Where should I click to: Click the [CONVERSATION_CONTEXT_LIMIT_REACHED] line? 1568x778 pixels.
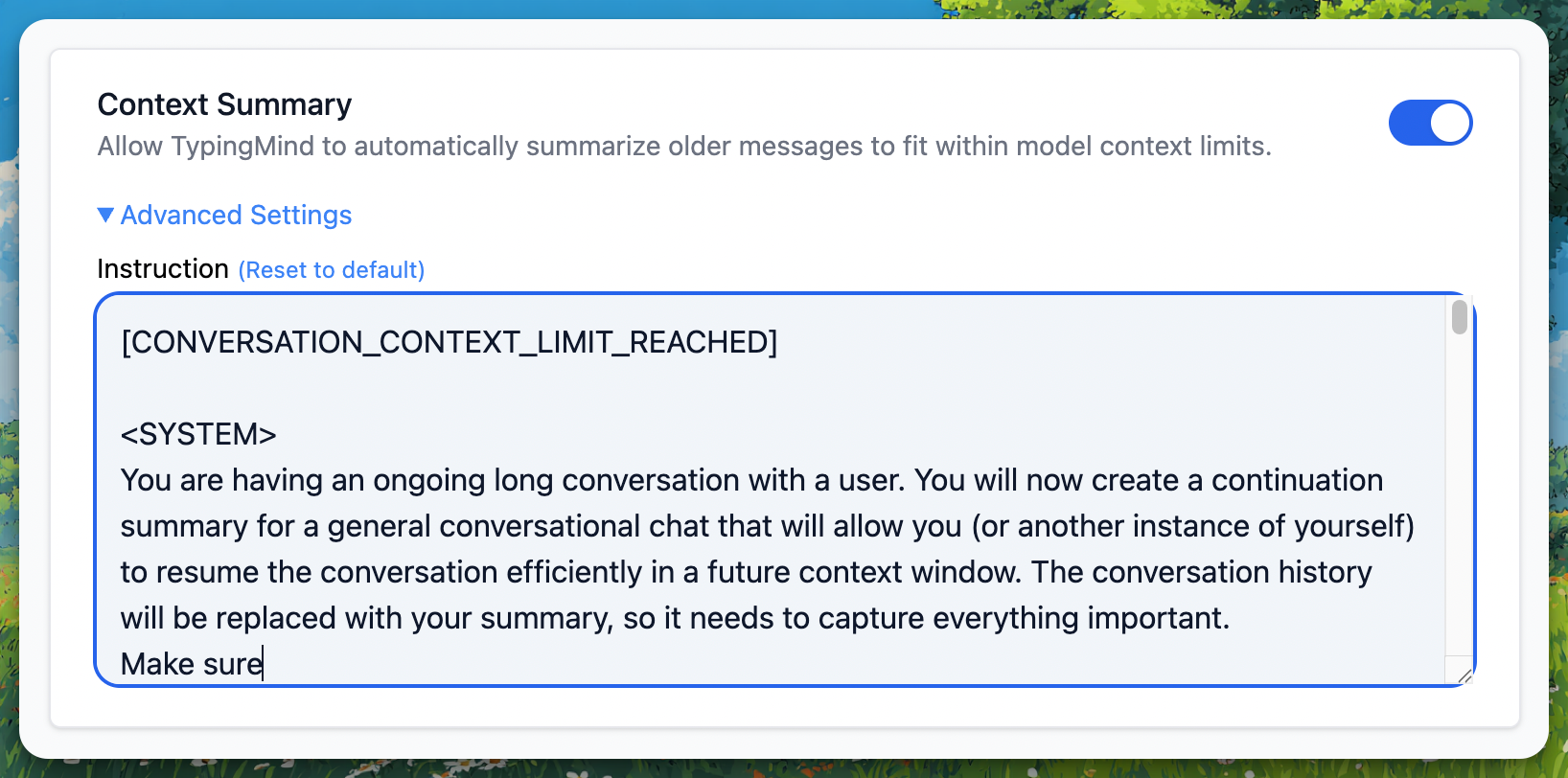tap(449, 342)
